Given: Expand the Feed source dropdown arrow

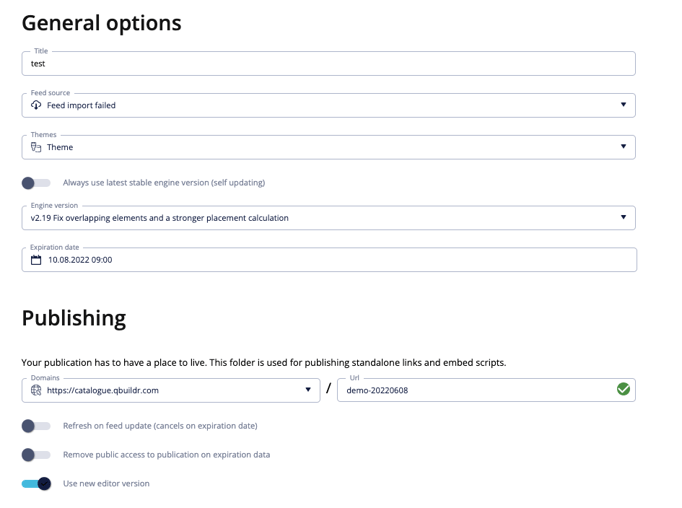Looking at the screenshot, I should [623, 104].
